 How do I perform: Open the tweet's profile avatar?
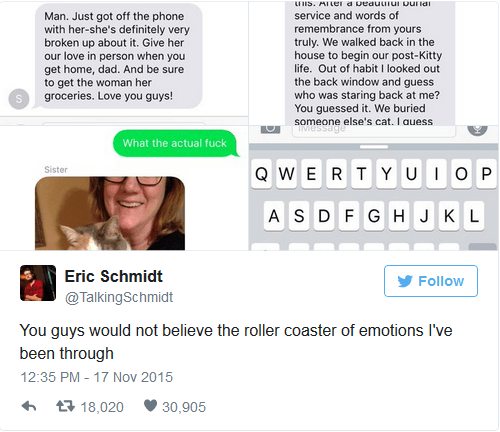click(x=38, y=283)
